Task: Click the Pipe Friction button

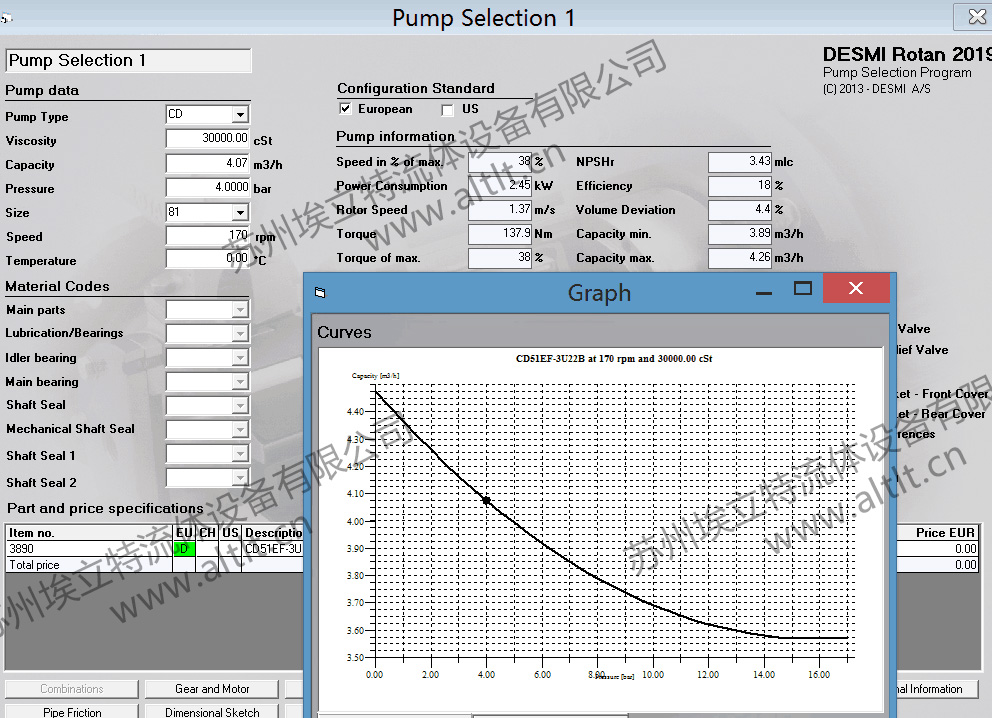Action: click(x=71, y=712)
